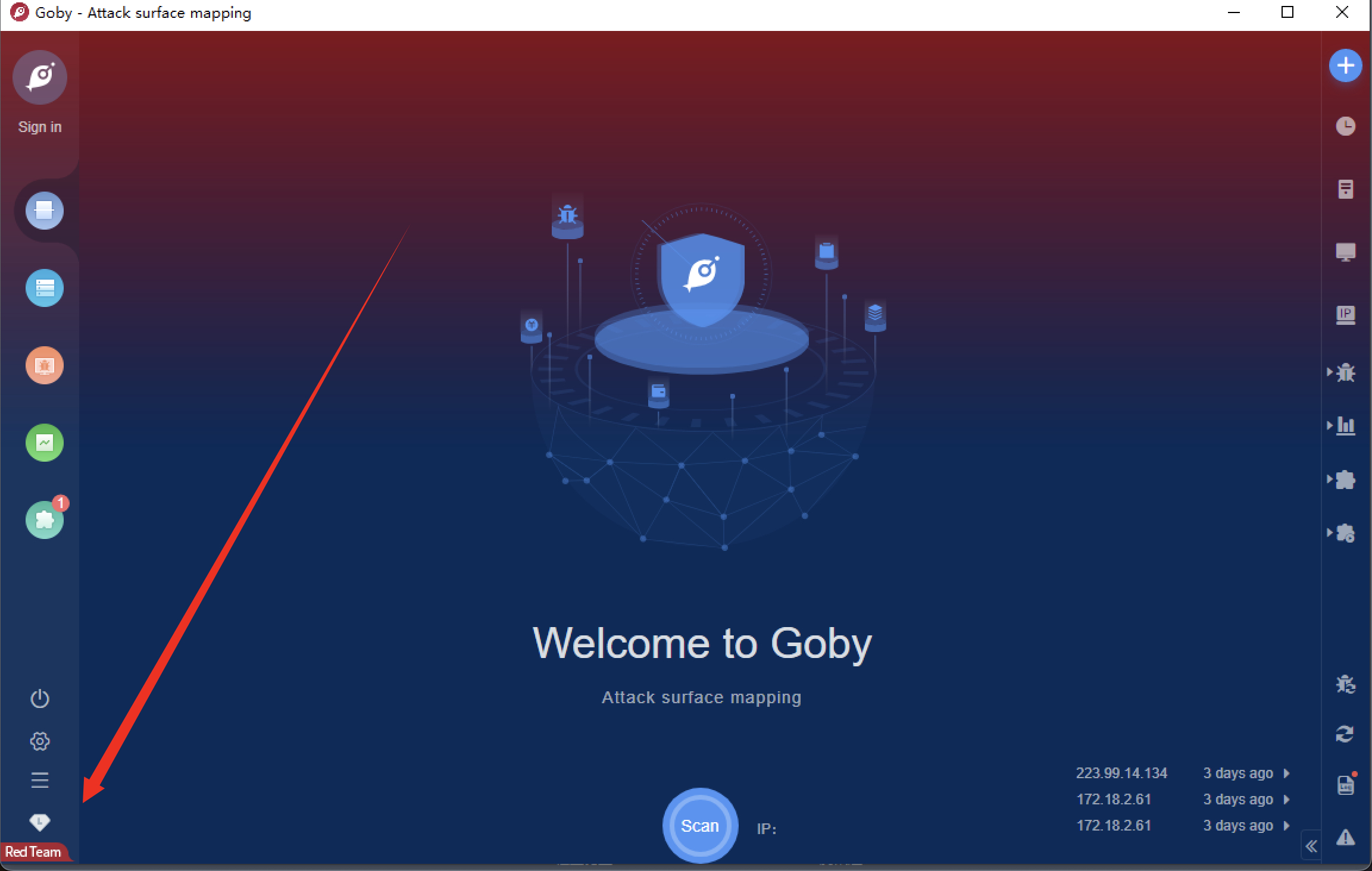Click Sign in under the avatar
The image size is (1372, 871).
(x=40, y=127)
